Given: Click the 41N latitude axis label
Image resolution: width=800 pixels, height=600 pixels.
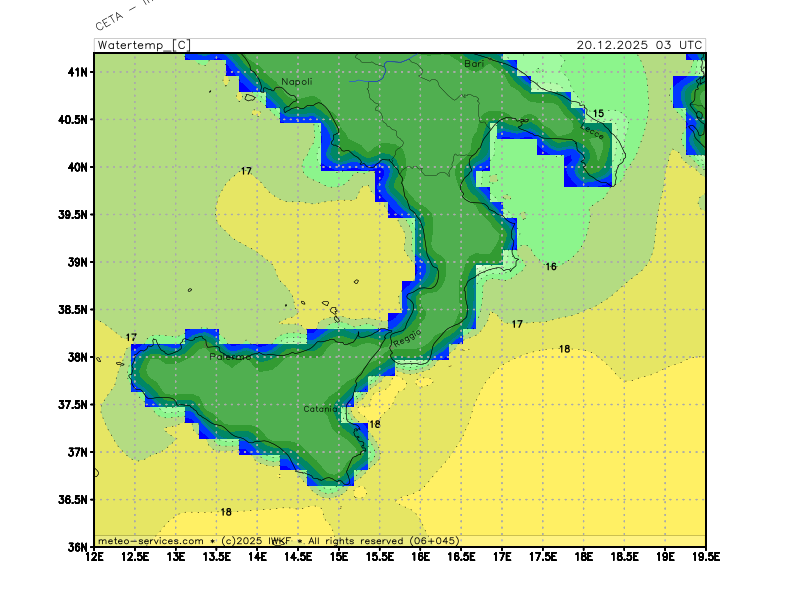Looking at the screenshot, I should click(x=78, y=72).
